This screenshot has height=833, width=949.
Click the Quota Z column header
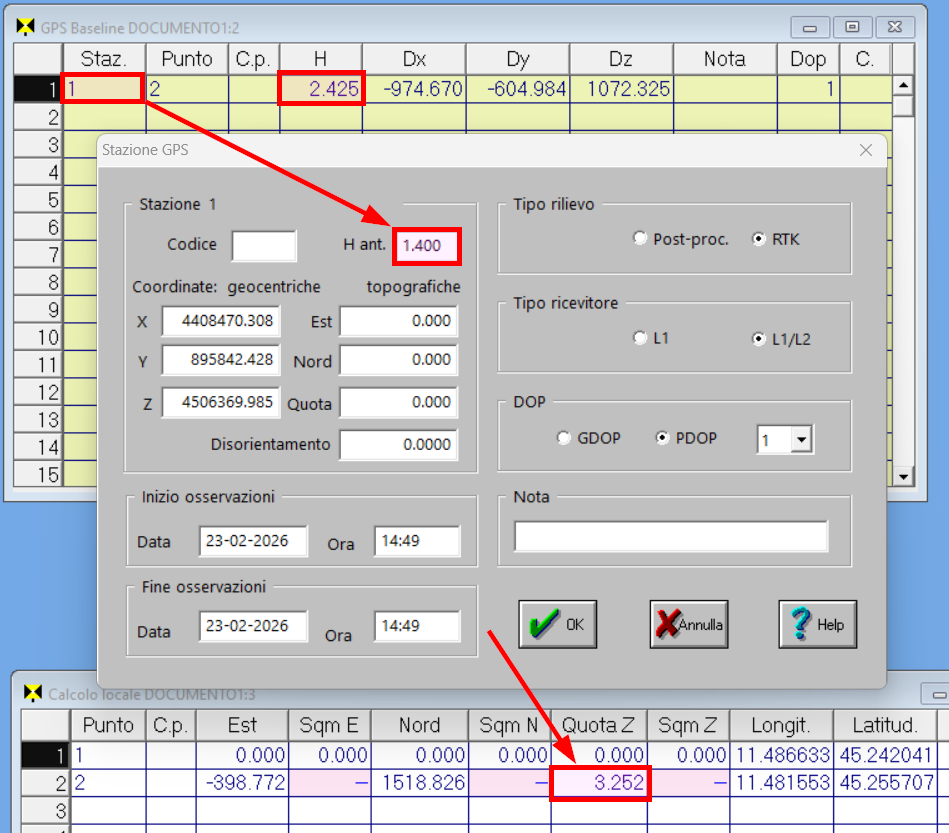tap(598, 725)
